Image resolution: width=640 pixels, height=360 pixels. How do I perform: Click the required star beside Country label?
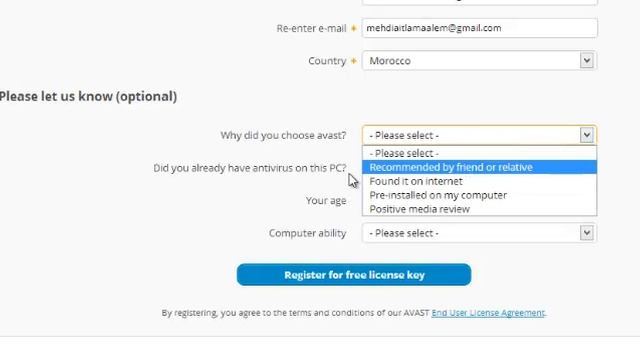point(353,61)
